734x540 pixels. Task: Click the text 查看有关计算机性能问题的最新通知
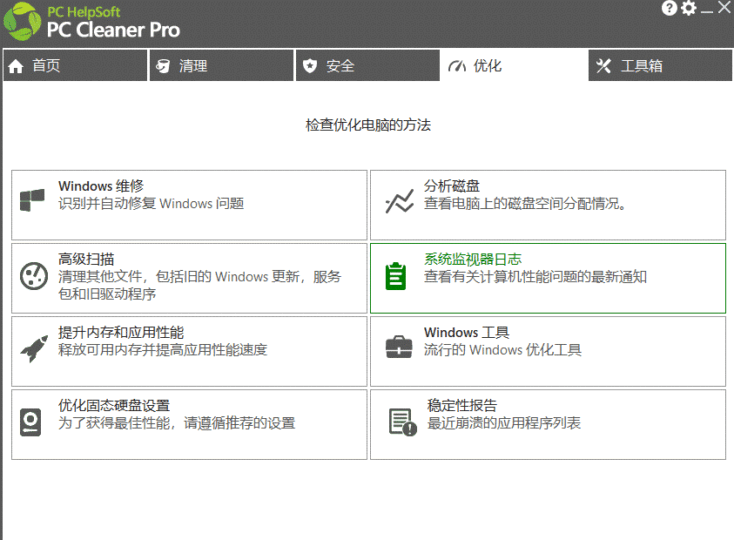pyautogui.click(x=535, y=277)
